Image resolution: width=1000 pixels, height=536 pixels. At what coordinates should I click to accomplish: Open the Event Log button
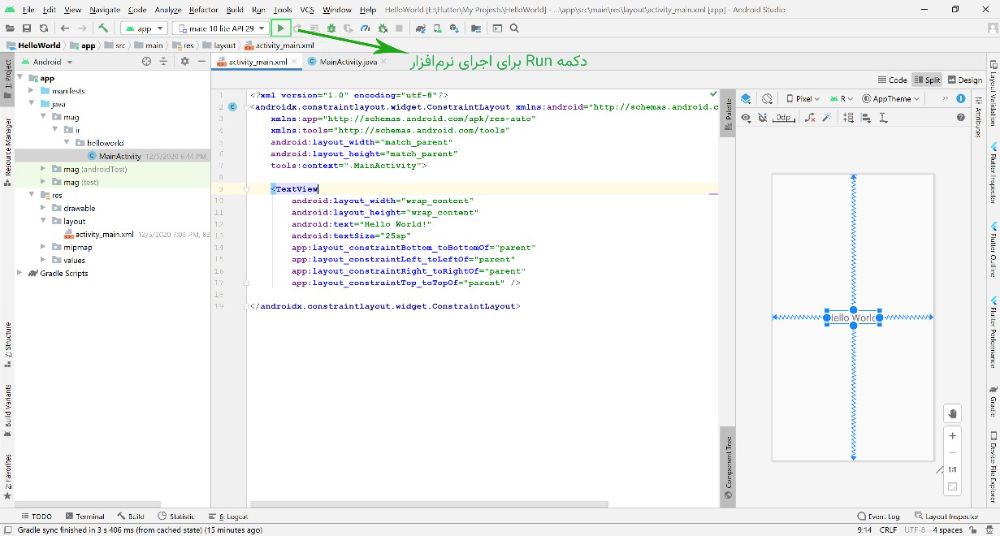pos(878,516)
